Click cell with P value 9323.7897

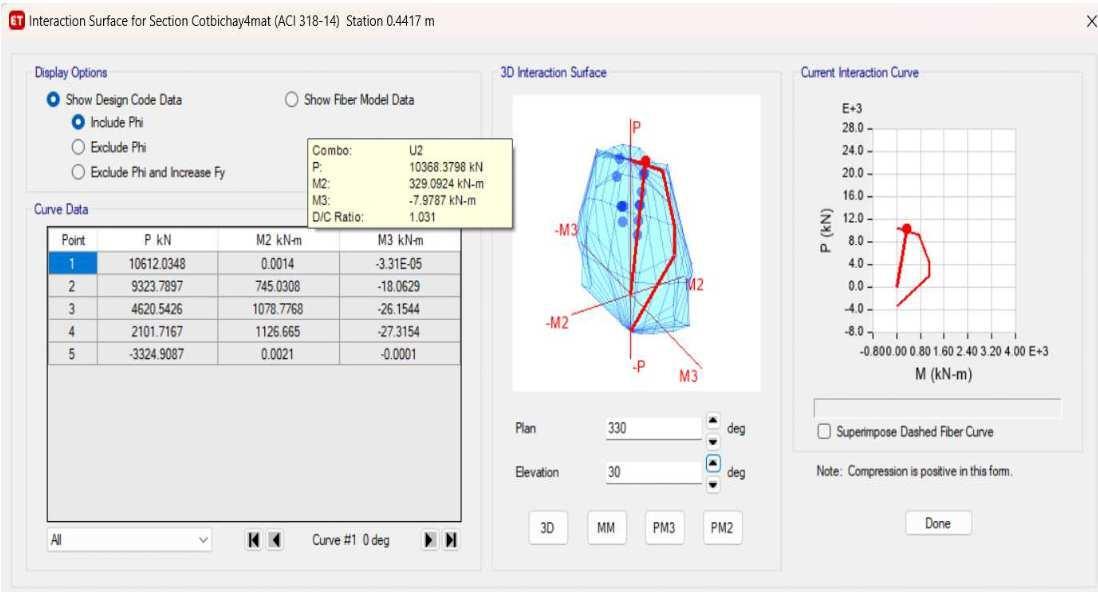158,286
